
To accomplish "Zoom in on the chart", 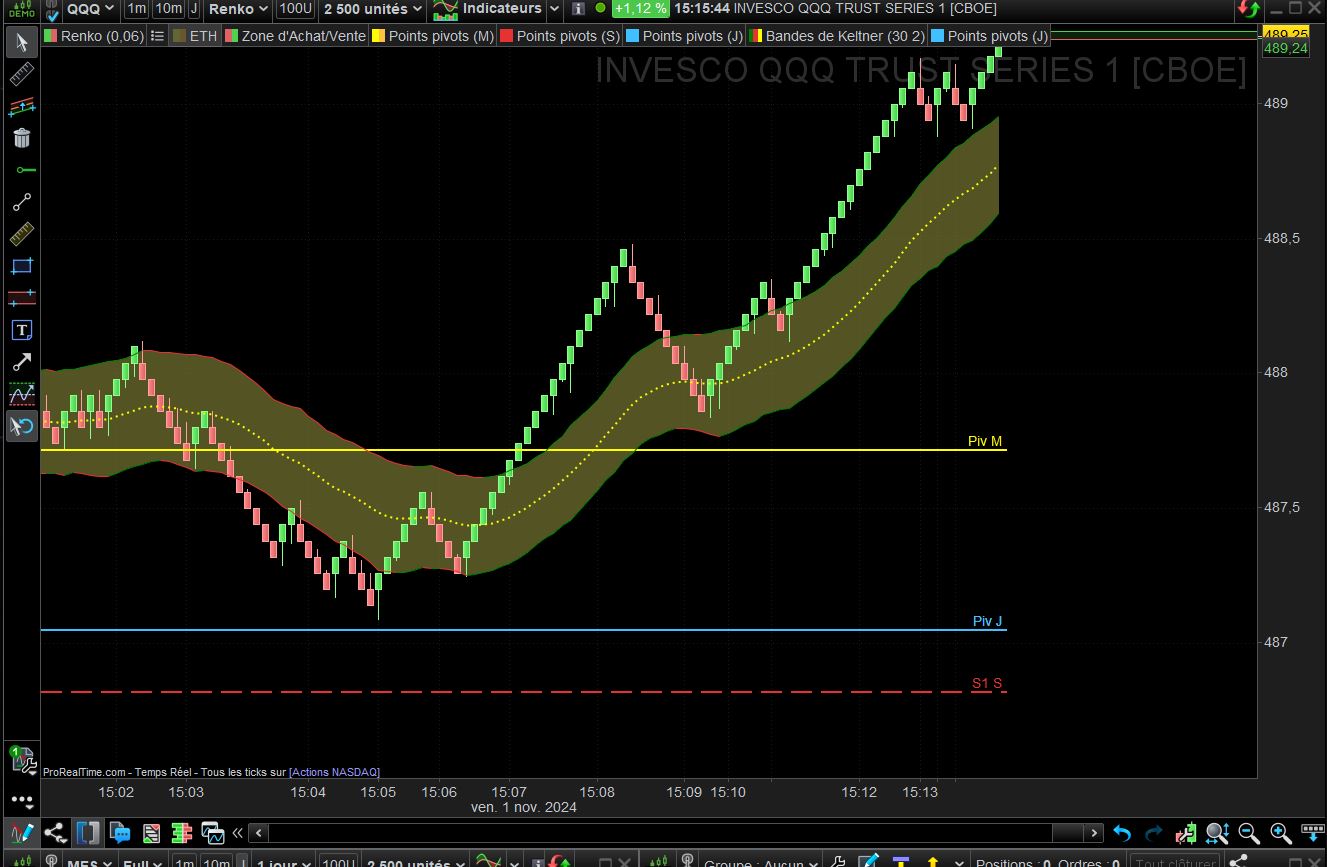I will click(1281, 833).
